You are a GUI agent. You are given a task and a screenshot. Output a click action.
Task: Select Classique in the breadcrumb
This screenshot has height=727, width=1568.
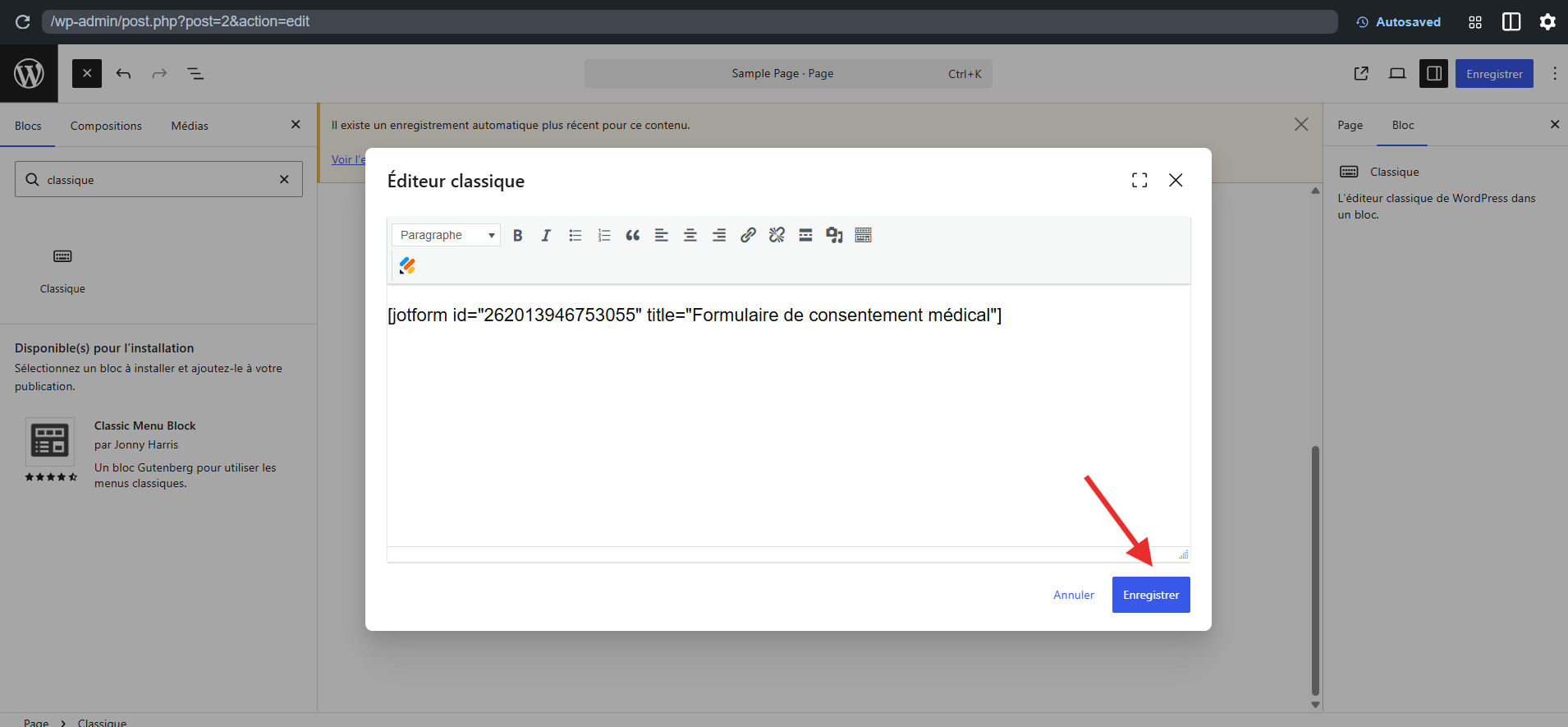pyautogui.click(x=102, y=722)
